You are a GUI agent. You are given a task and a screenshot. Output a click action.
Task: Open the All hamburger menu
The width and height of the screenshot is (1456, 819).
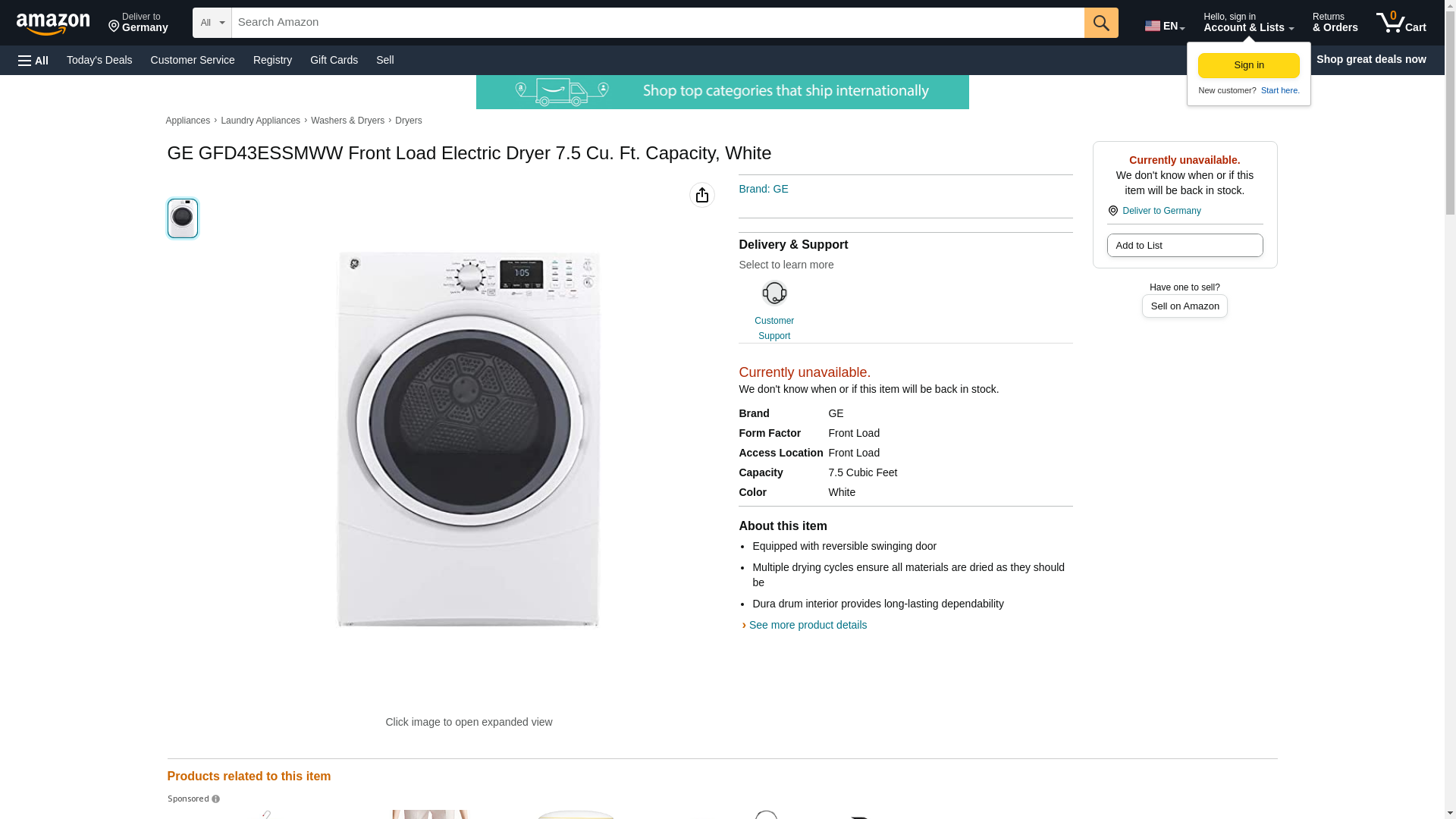pos(33,60)
